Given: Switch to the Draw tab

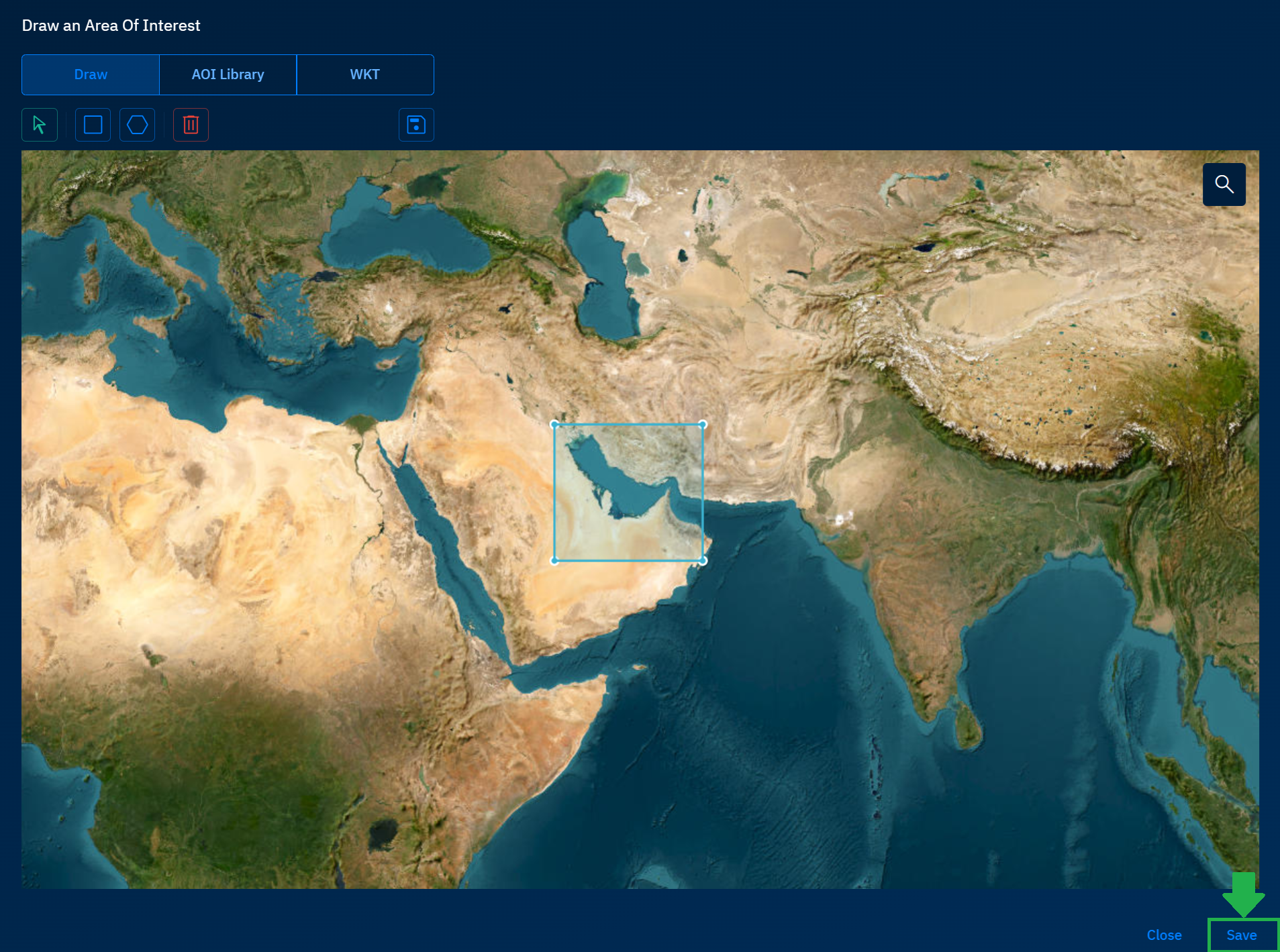Looking at the screenshot, I should [91, 74].
